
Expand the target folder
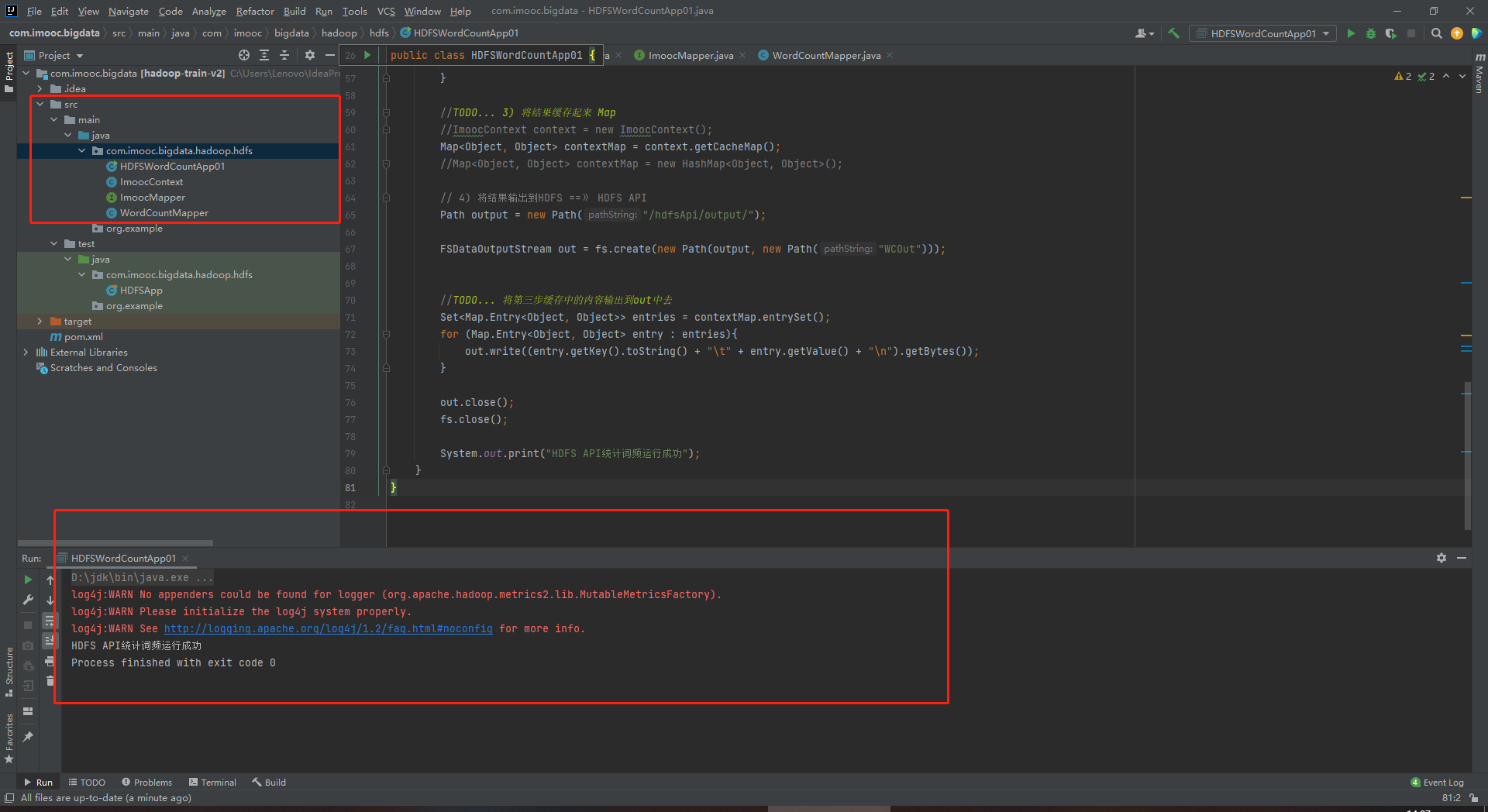point(40,321)
